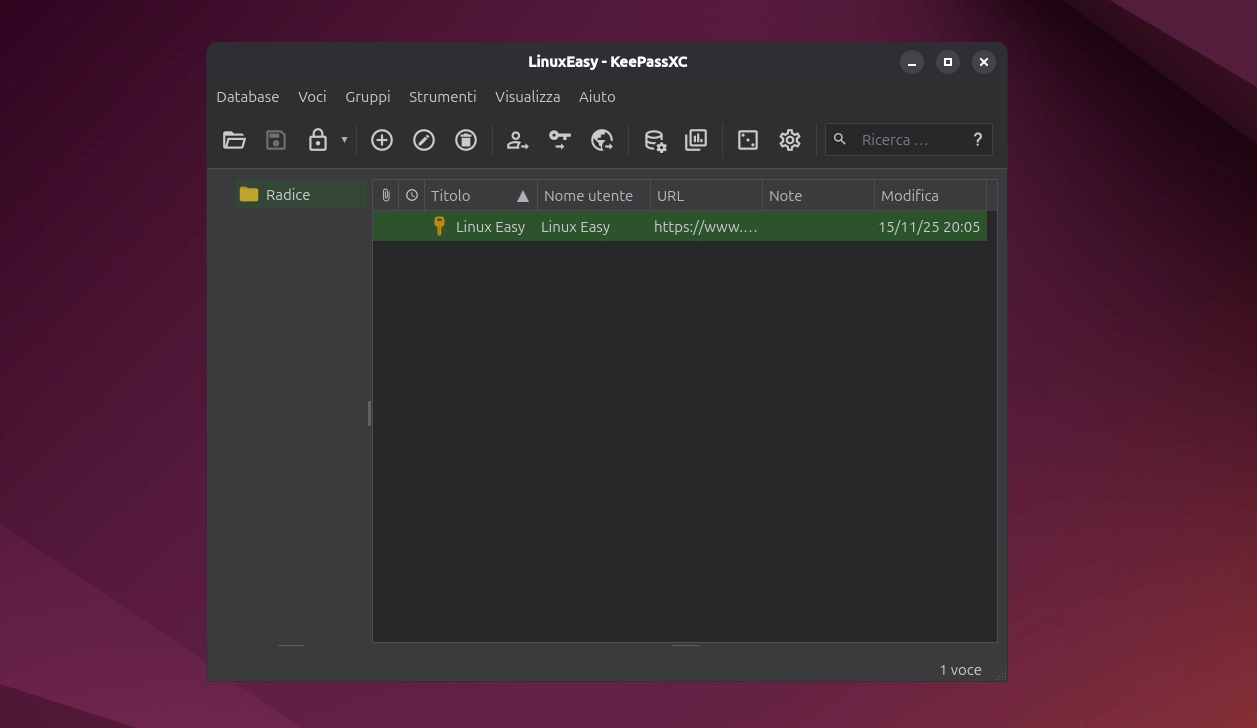Expand the lock button dropdown arrow

(344, 140)
